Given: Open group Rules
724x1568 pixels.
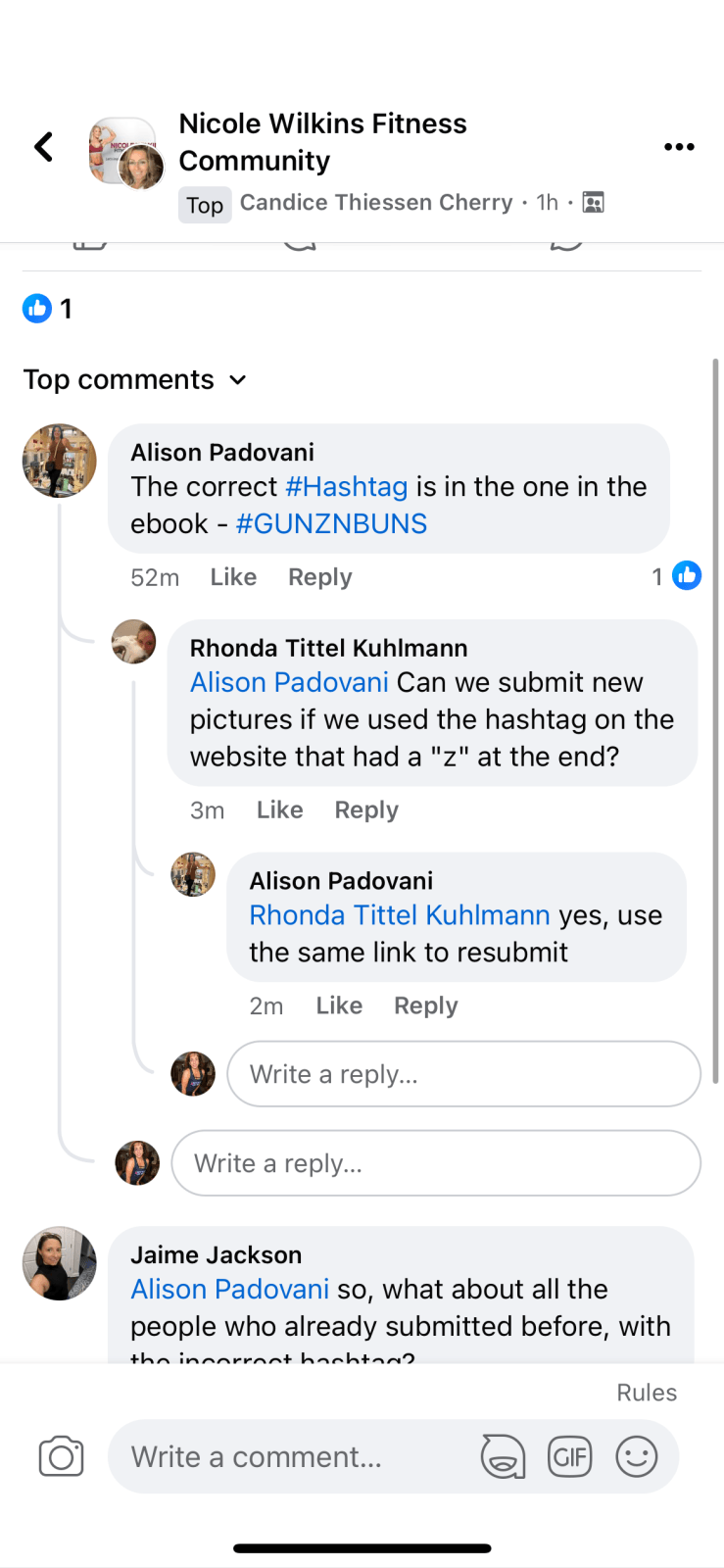Looking at the screenshot, I should coord(647,1393).
